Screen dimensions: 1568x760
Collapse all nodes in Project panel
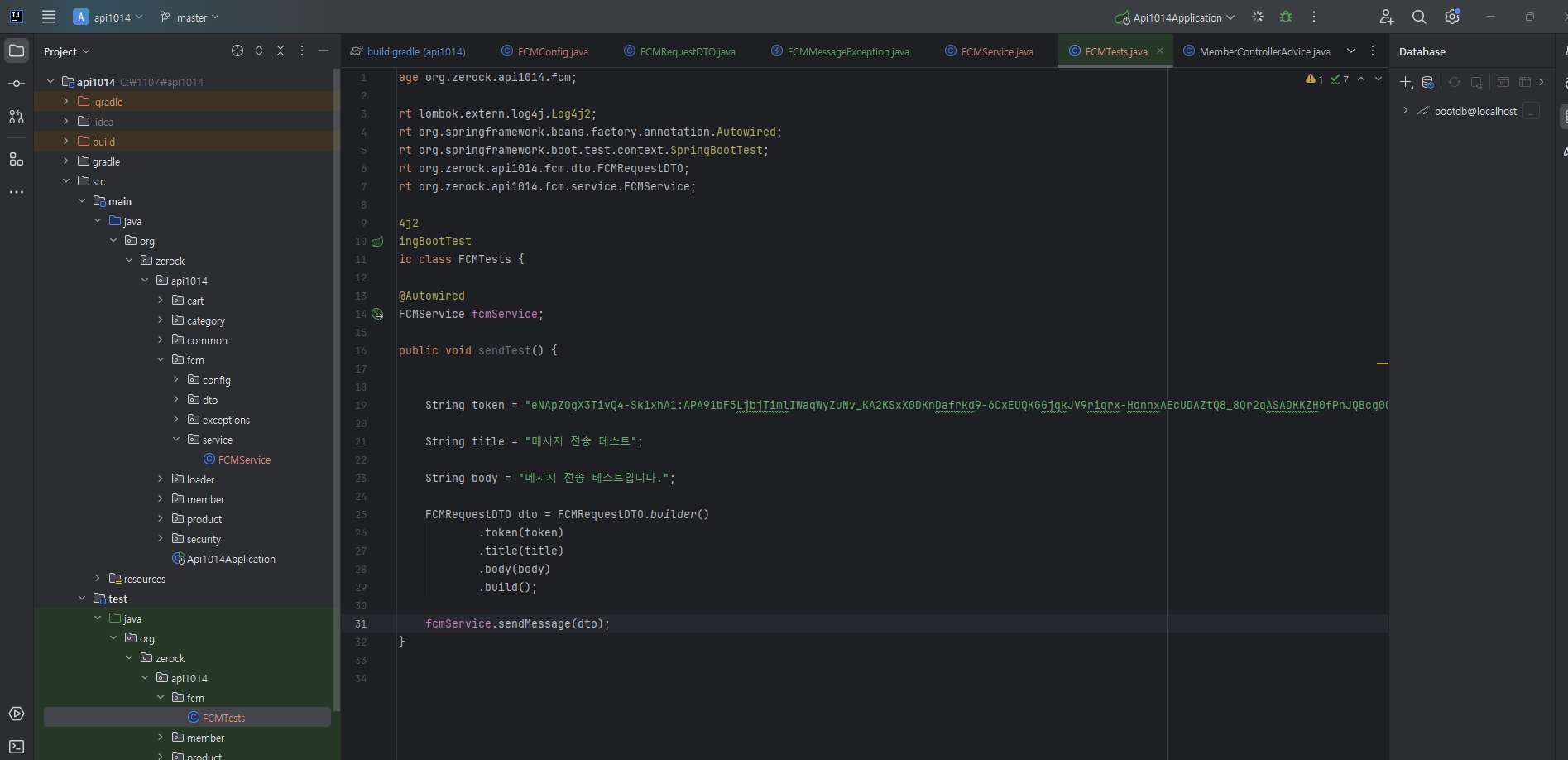coord(281,51)
